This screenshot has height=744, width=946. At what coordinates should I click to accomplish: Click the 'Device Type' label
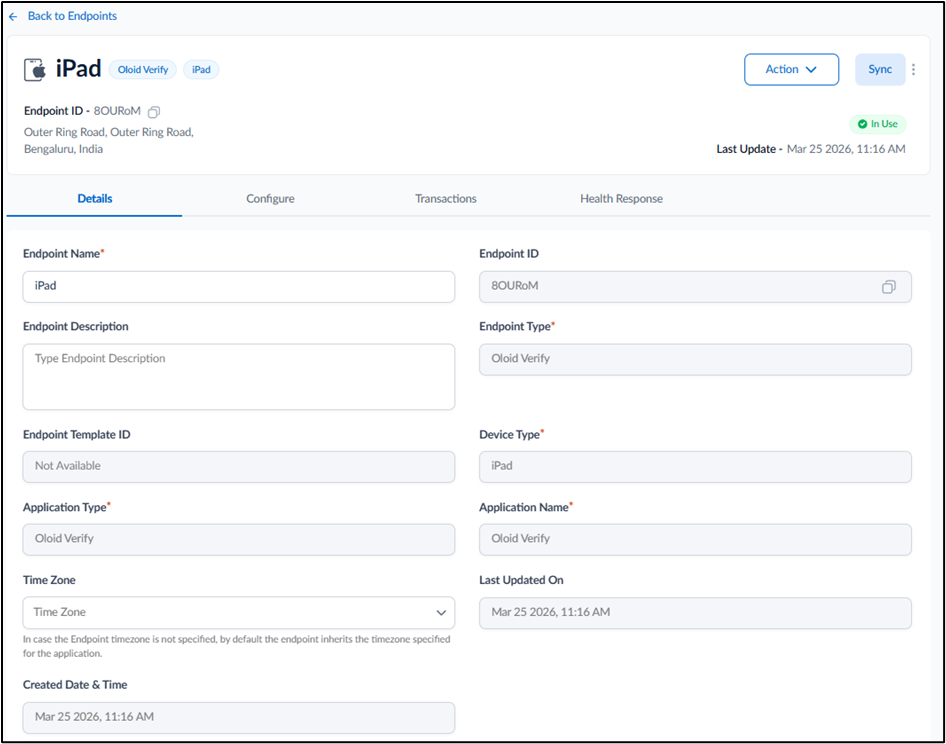(x=510, y=434)
